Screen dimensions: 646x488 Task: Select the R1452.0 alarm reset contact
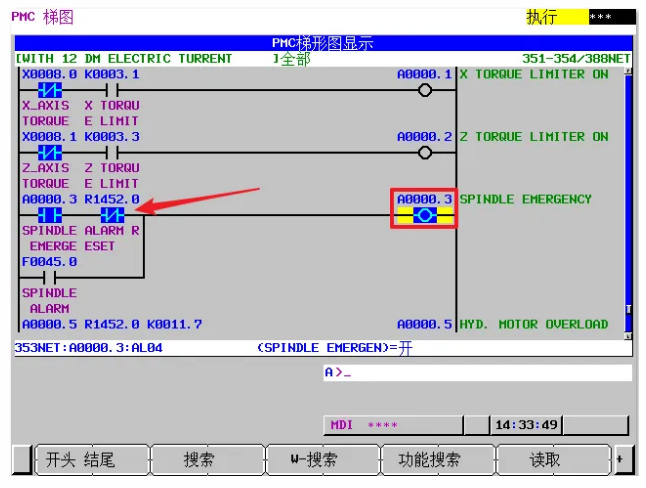point(111,215)
